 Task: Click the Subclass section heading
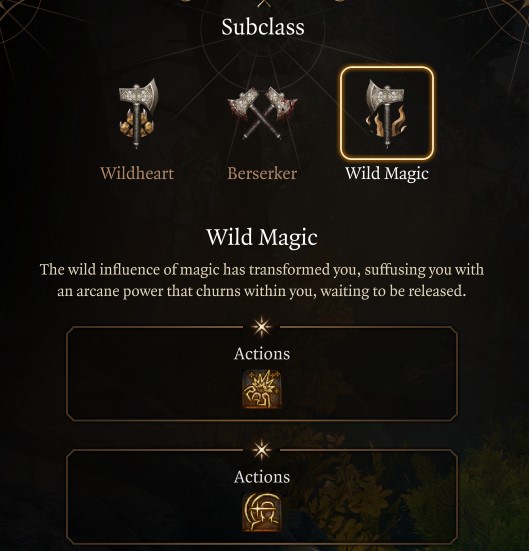[263, 27]
